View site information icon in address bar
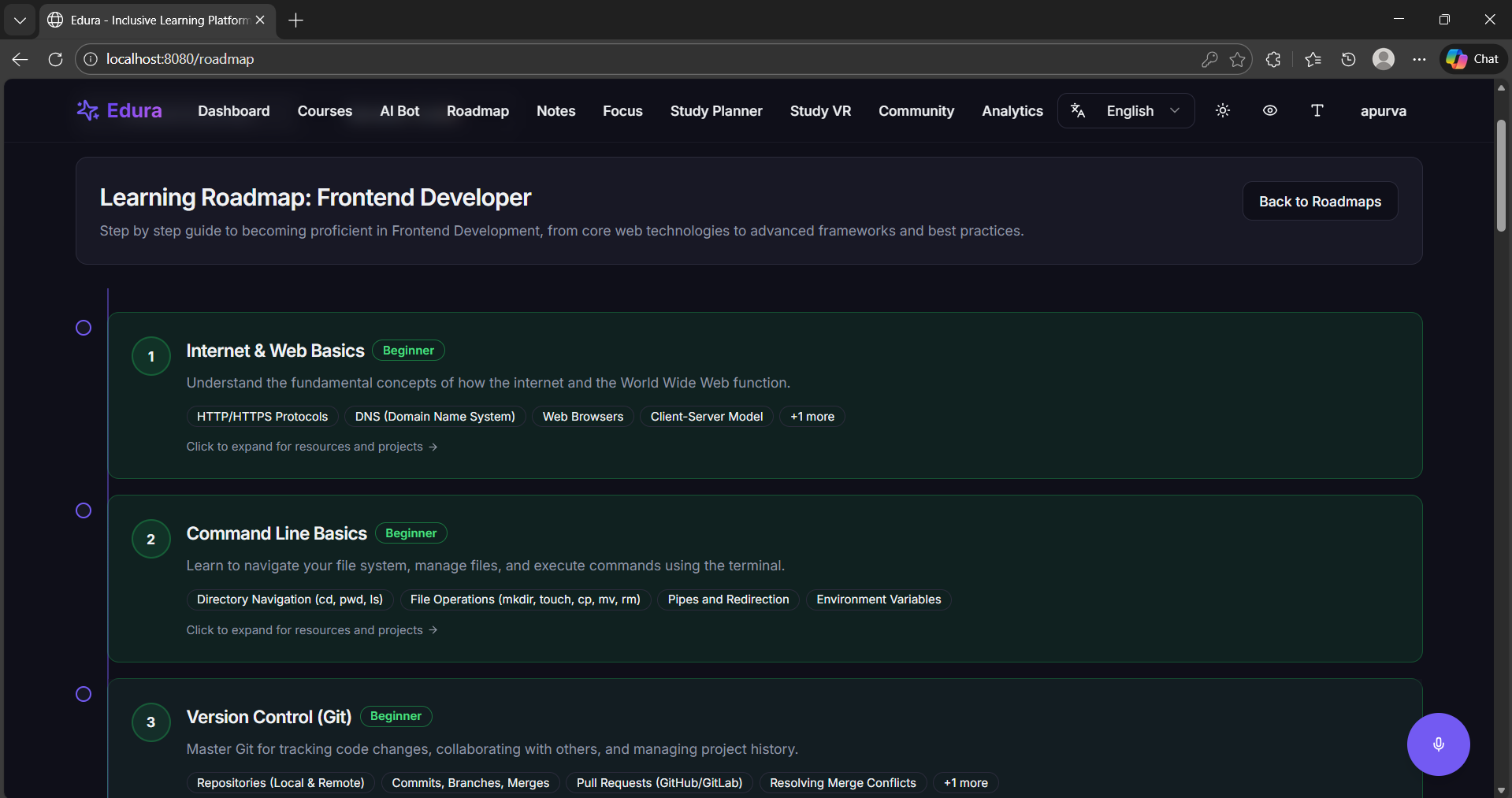The image size is (1512, 798). 91,59
